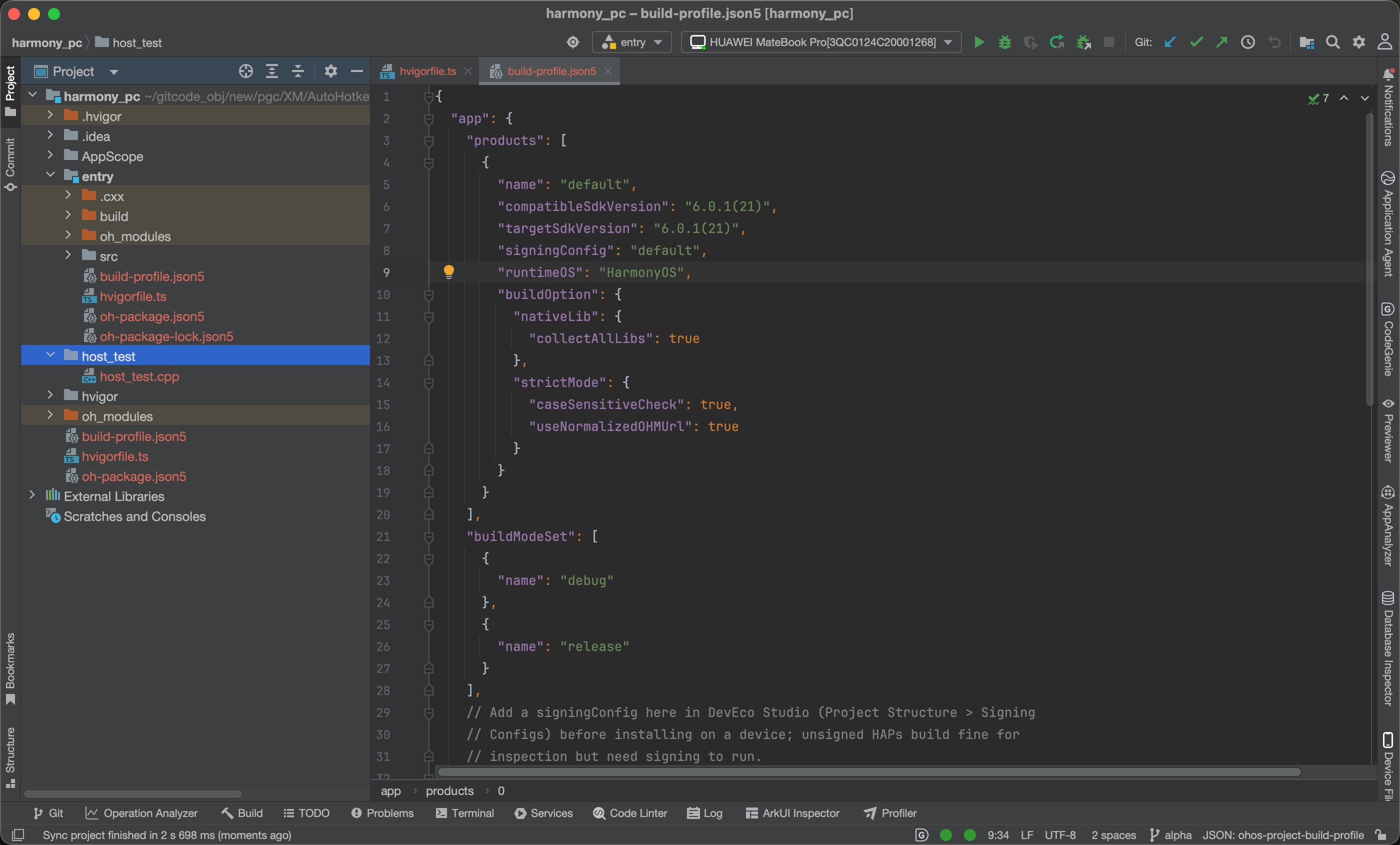Go to next highlighted problem arrow
The width and height of the screenshot is (1400, 845).
(1365, 98)
